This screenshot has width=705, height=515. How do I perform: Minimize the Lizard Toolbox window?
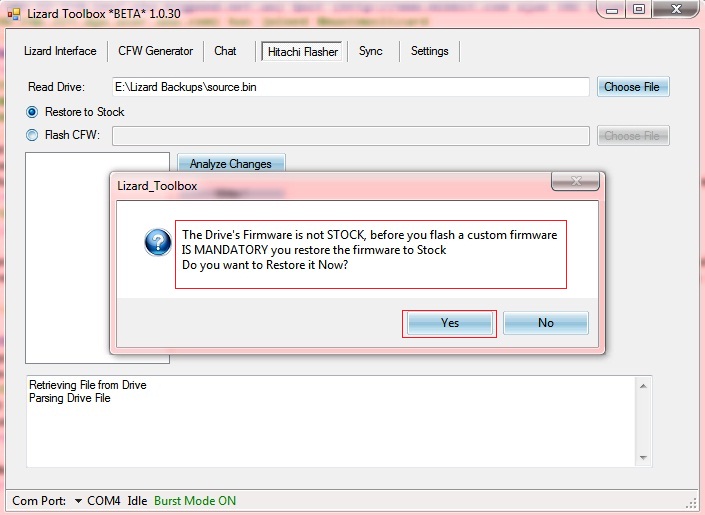click(x=612, y=9)
